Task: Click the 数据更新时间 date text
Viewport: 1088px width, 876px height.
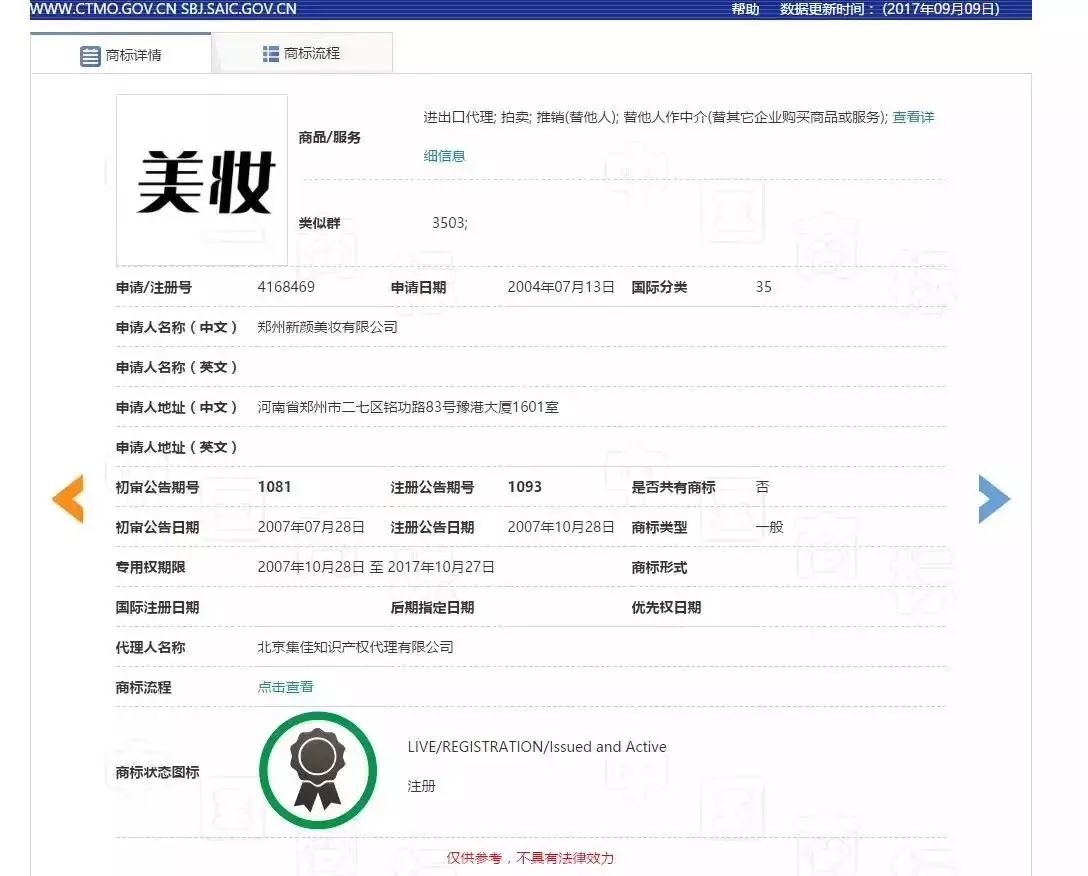Action: 889,9
